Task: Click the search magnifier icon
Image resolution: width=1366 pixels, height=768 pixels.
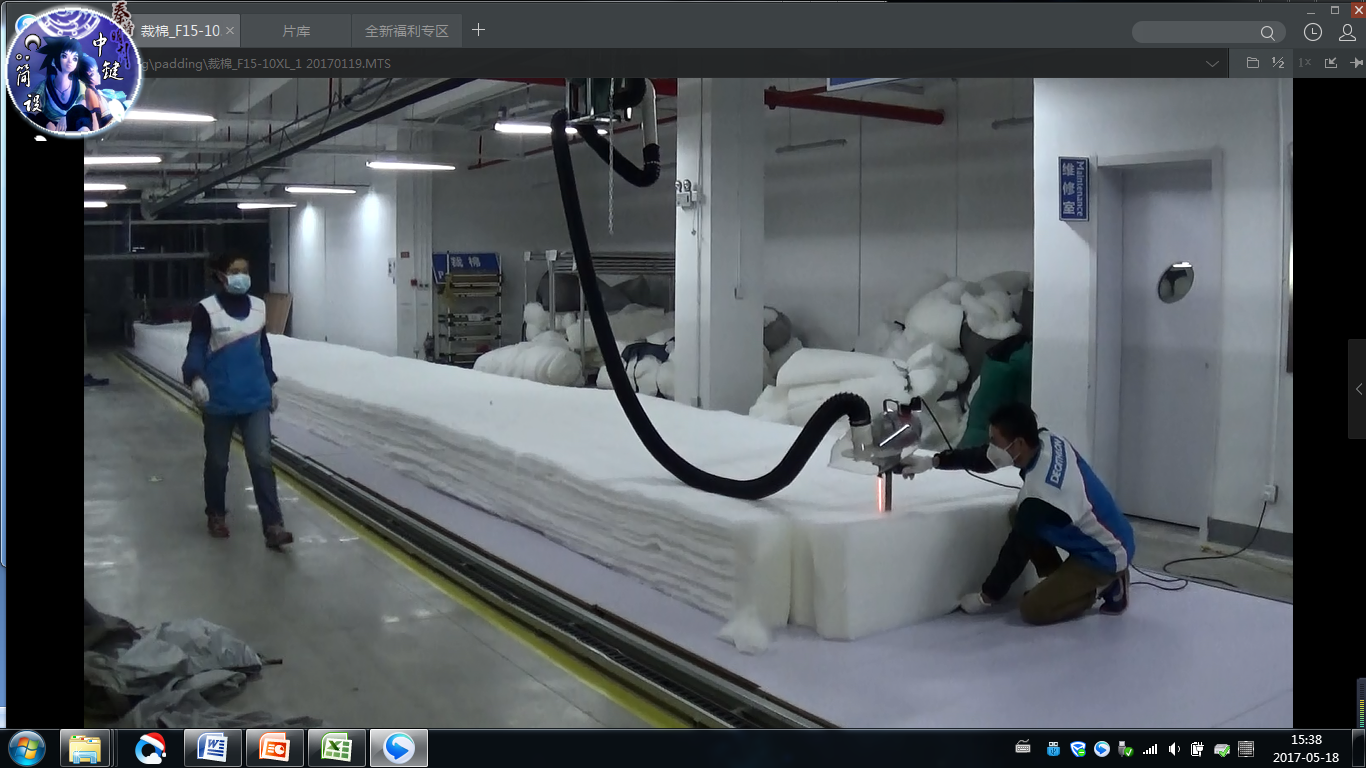Action: 1267,33
